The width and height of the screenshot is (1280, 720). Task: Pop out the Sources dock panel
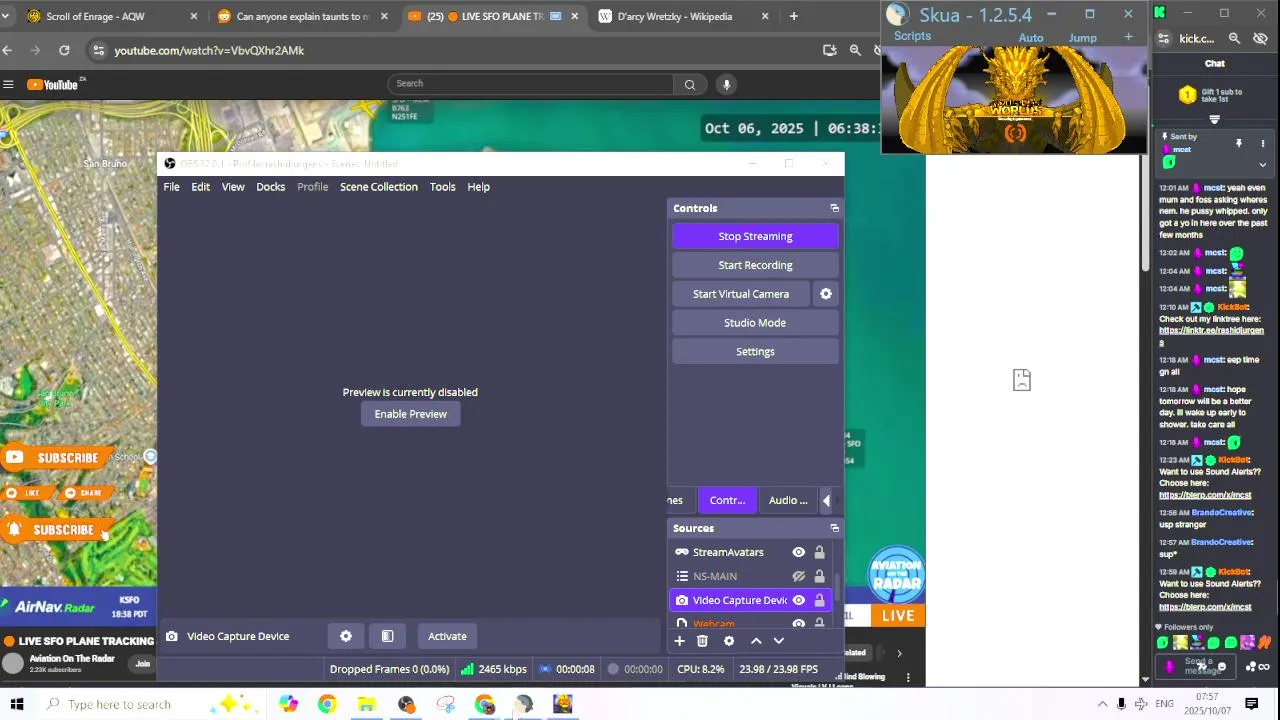coord(834,528)
